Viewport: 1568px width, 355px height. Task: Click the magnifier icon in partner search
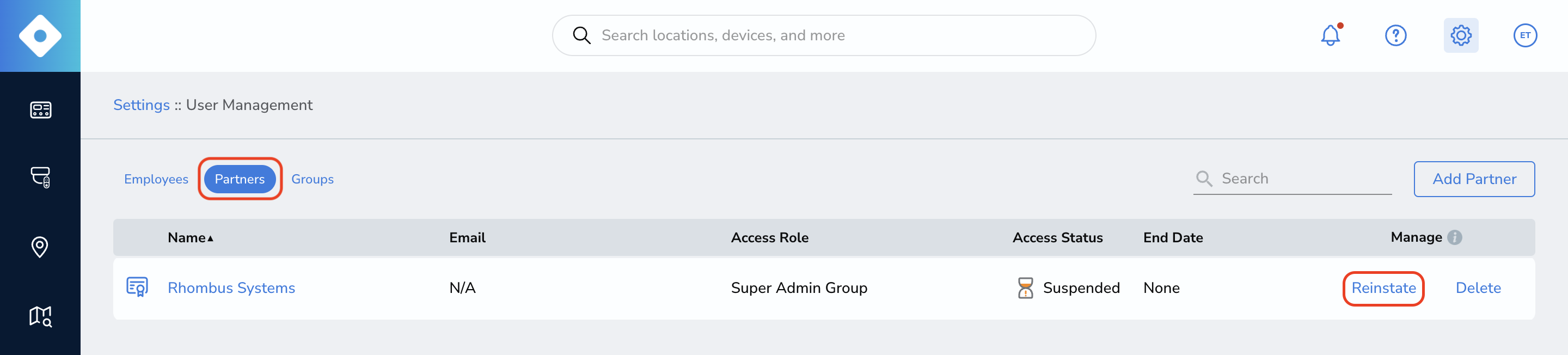tap(1204, 179)
